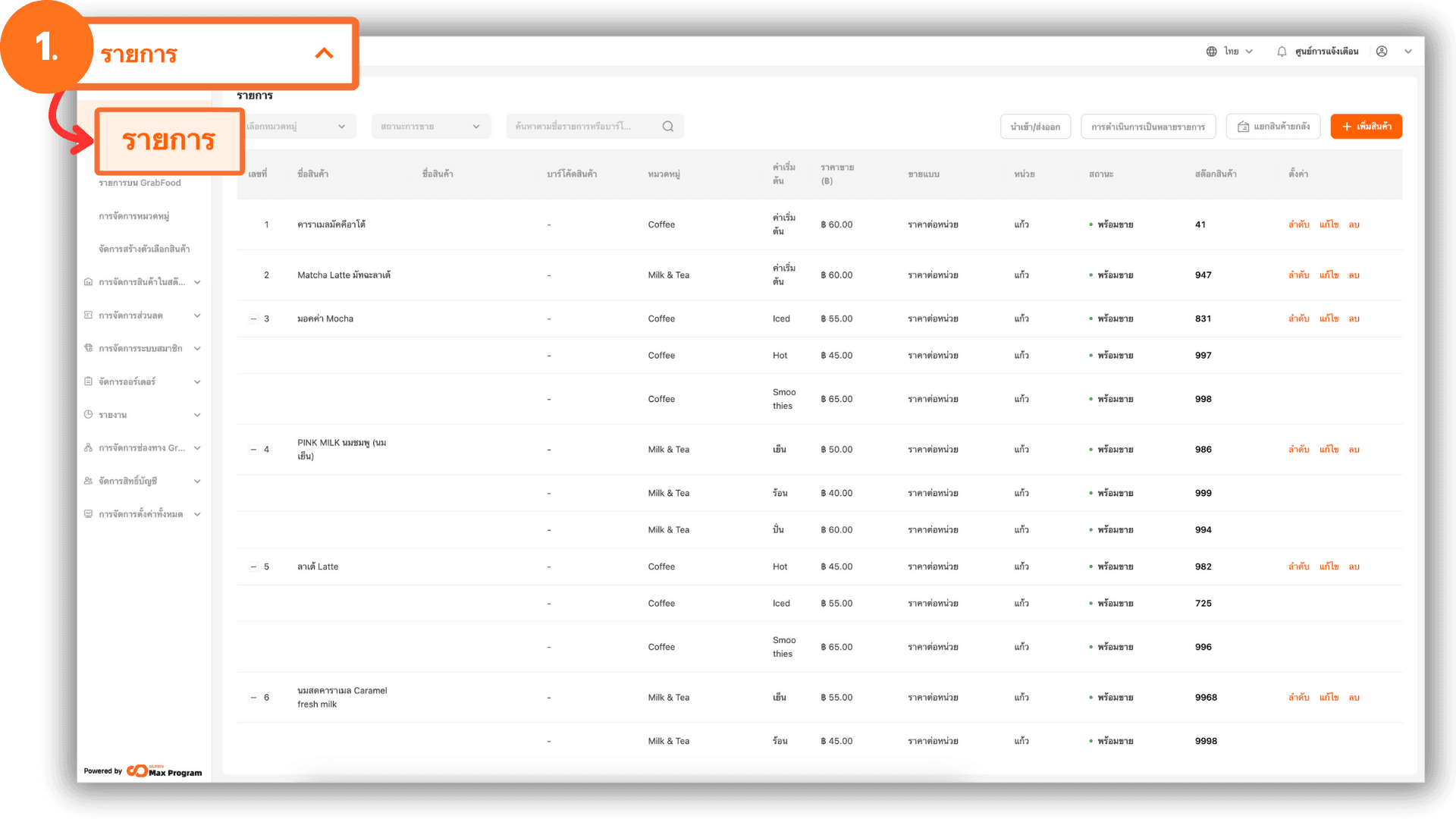
Task: Click the globe language icon
Action: pos(1211,52)
